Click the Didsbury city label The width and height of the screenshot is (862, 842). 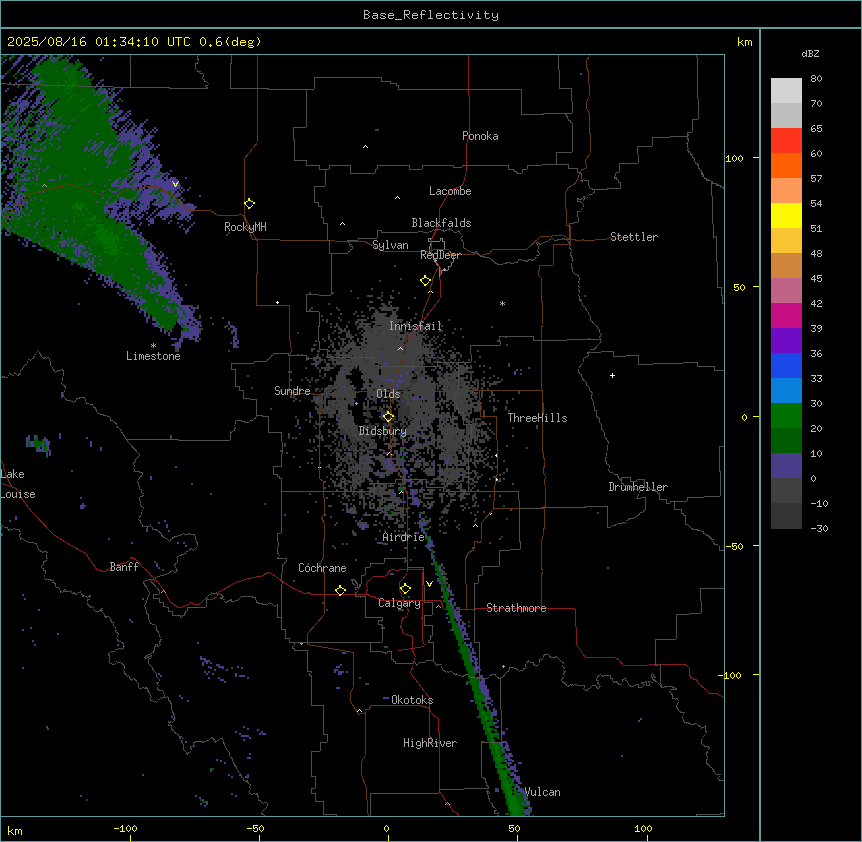[383, 431]
